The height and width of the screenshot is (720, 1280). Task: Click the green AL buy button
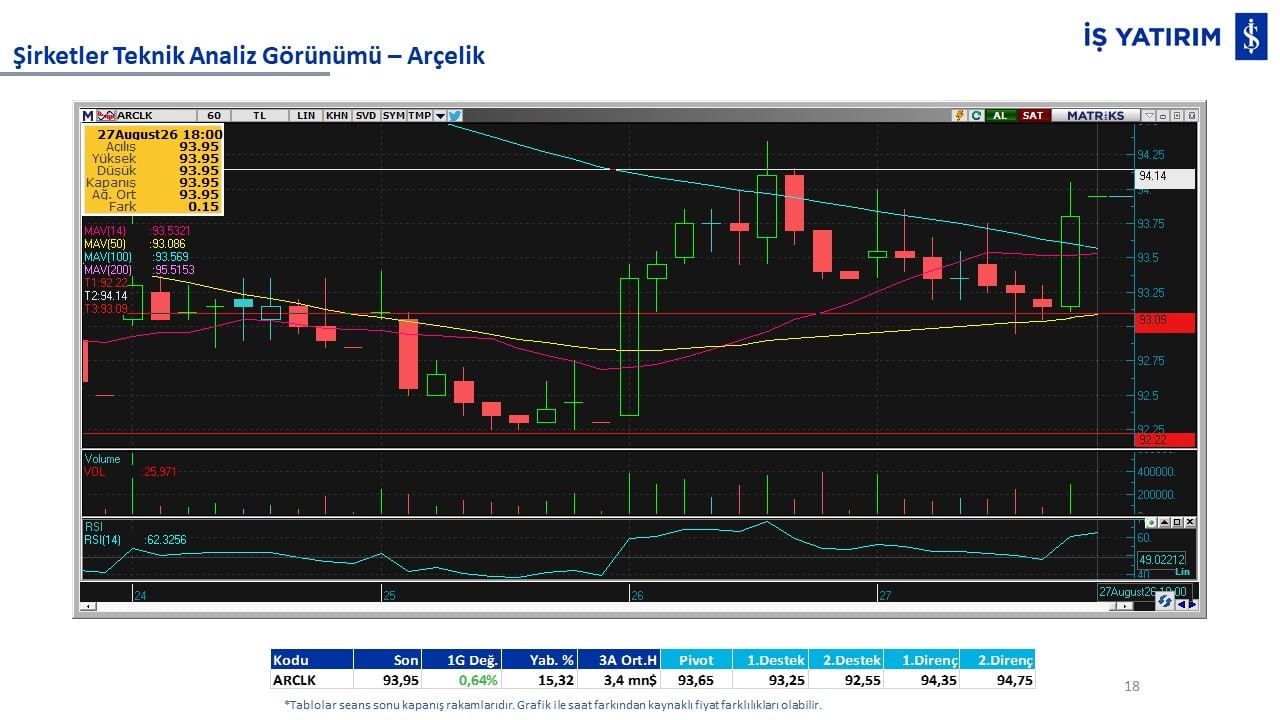click(1001, 116)
